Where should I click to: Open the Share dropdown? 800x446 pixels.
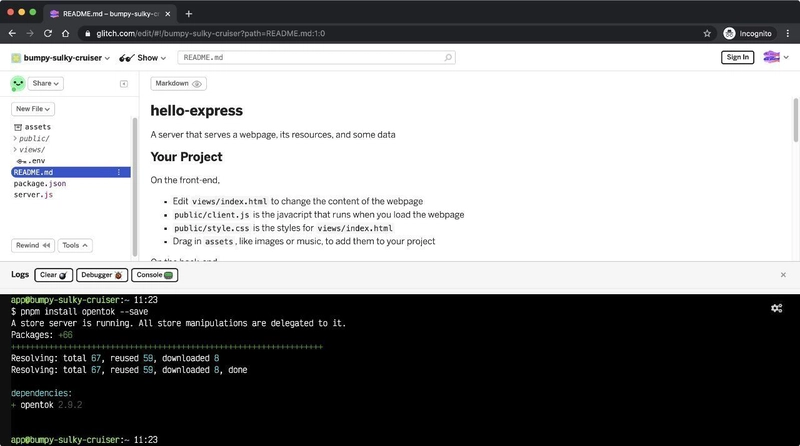(45, 83)
